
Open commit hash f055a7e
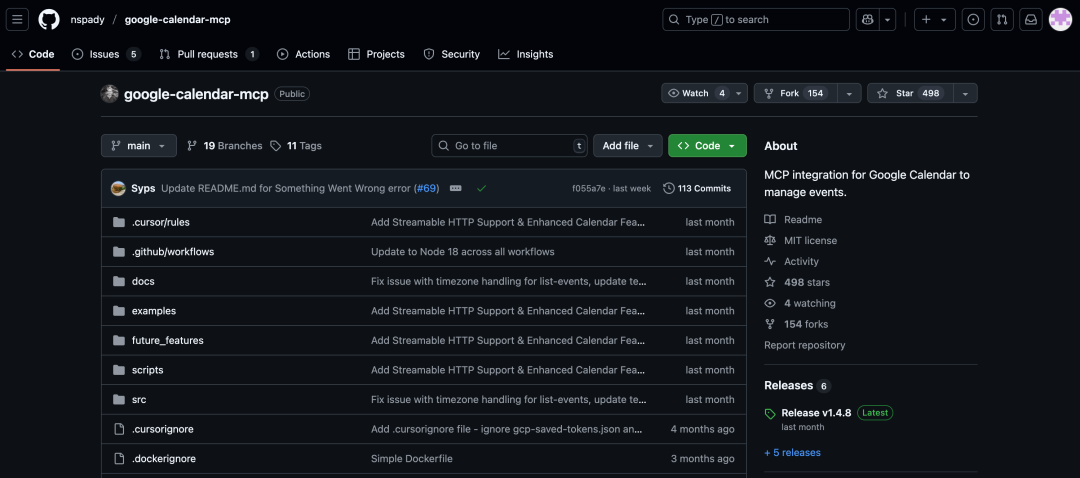pyautogui.click(x=589, y=188)
